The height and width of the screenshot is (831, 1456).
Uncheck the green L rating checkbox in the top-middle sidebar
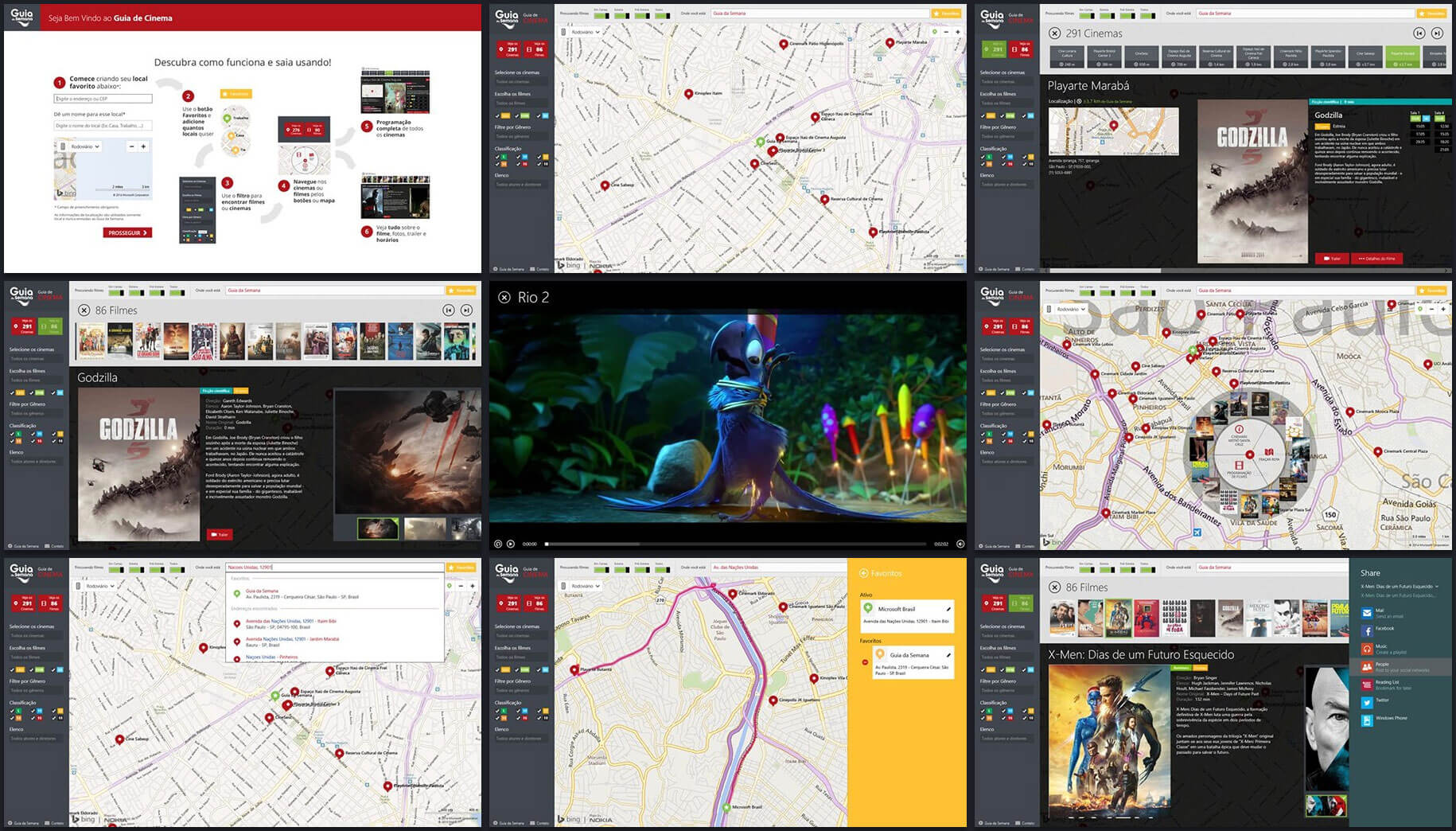(x=498, y=157)
